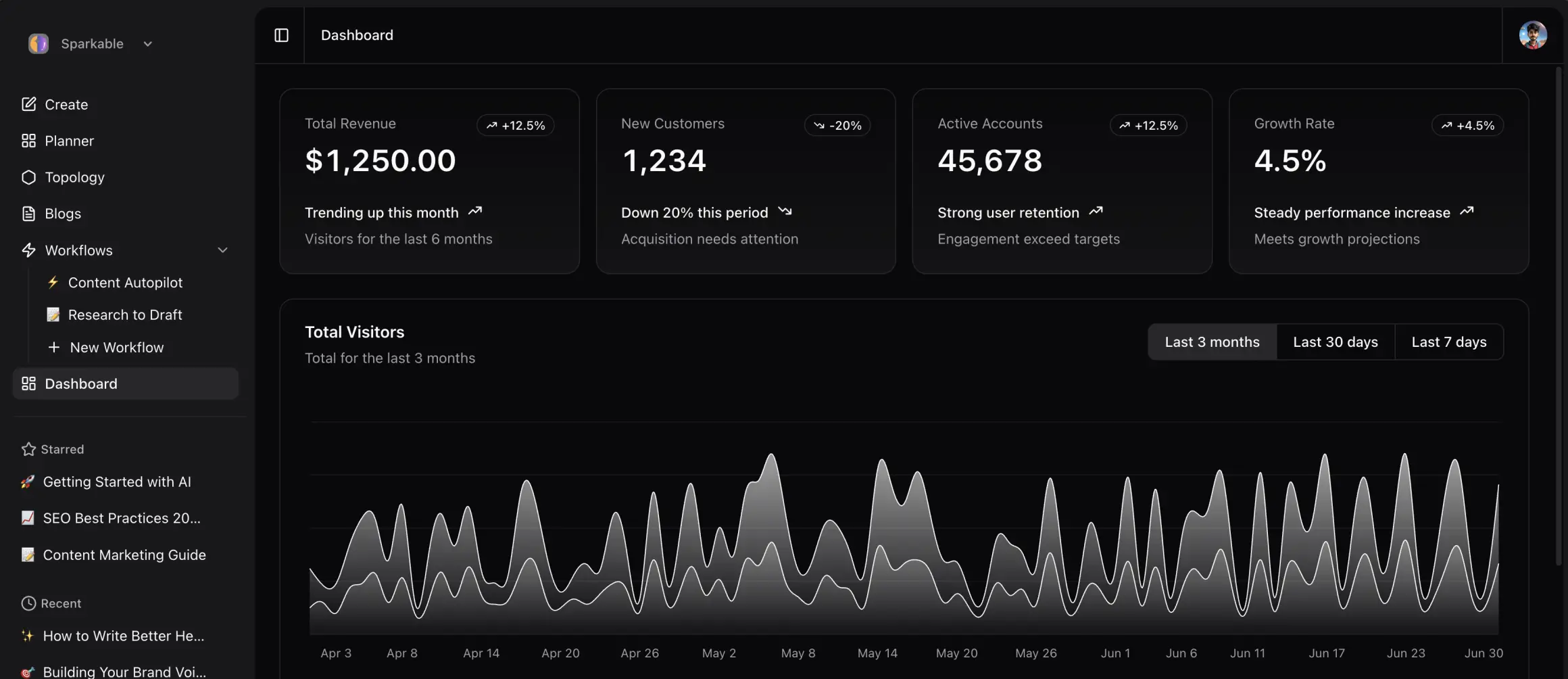Click 'Acquisition needs attention' text

click(x=710, y=239)
